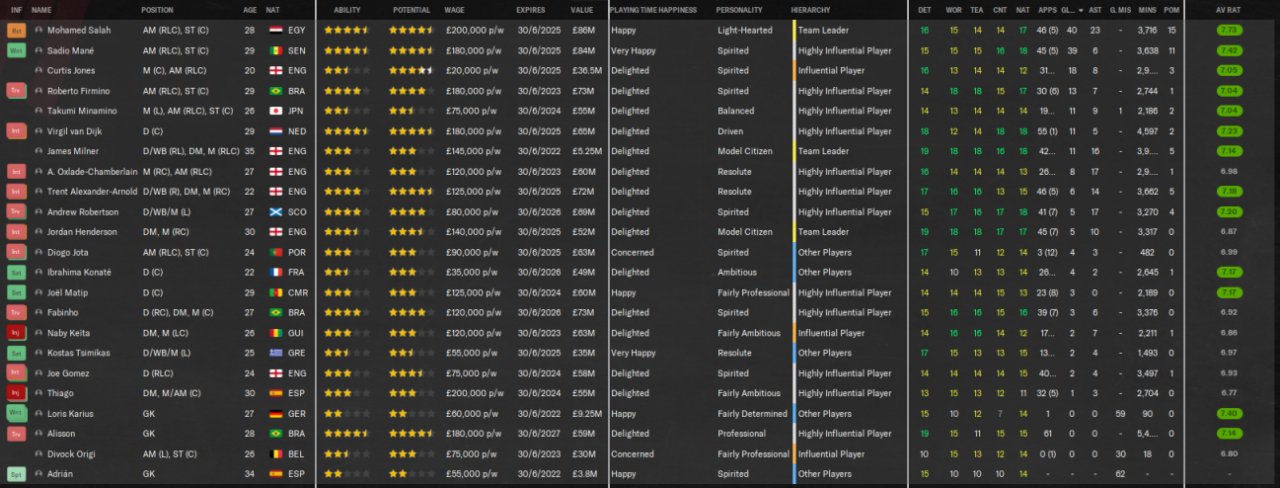Image resolution: width=1280 pixels, height=488 pixels.
Task: Click the Trn badge next to Alisson
Action: pos(16,434)
